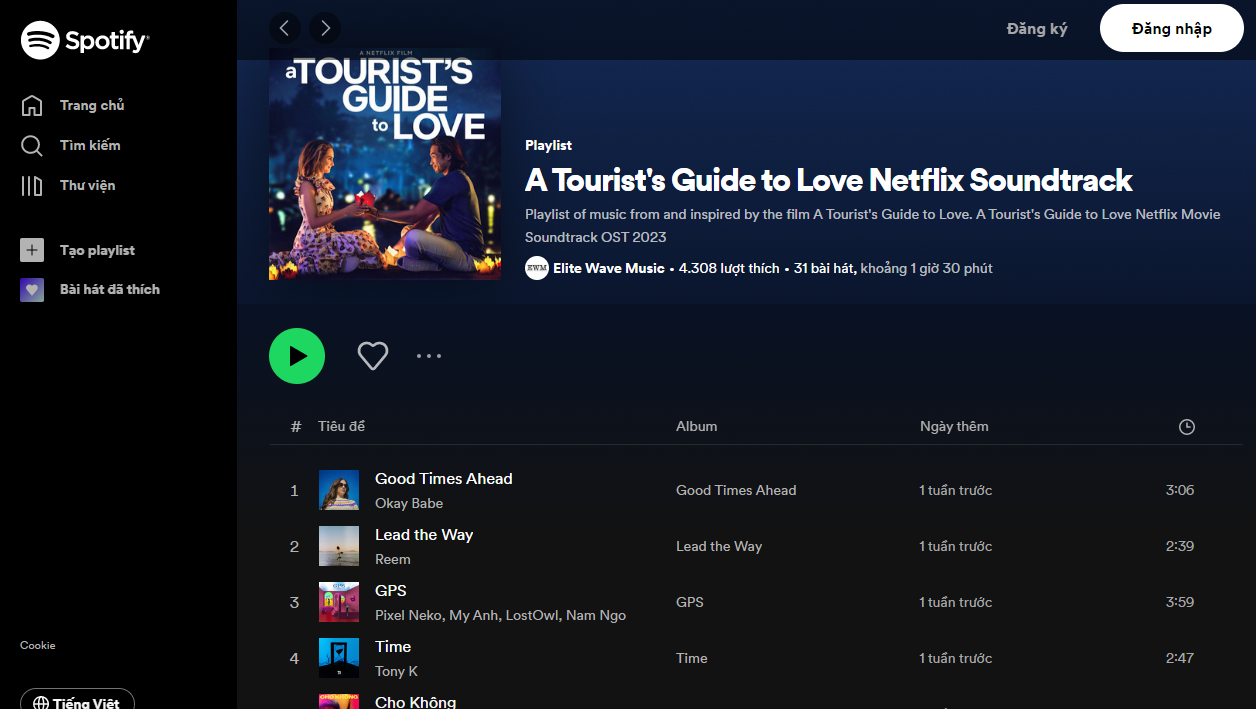The height and width of the screenshot is (709, 1256).
Task: Click the Đăng nhập button
Action: pos(1171,28)
